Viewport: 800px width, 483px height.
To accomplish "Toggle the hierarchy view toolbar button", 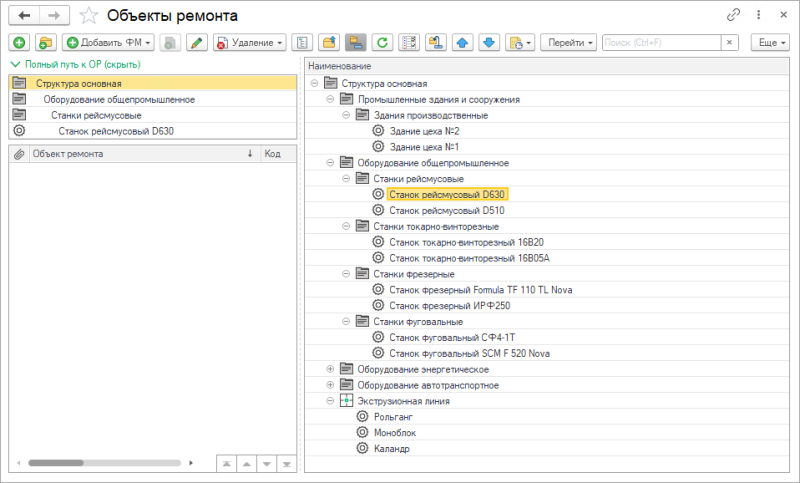I will (x=356, y=42).
